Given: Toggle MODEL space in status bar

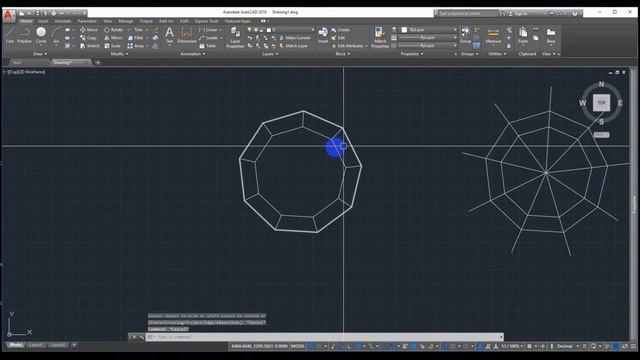Looking at the screenshot, I should coord(298,346).
